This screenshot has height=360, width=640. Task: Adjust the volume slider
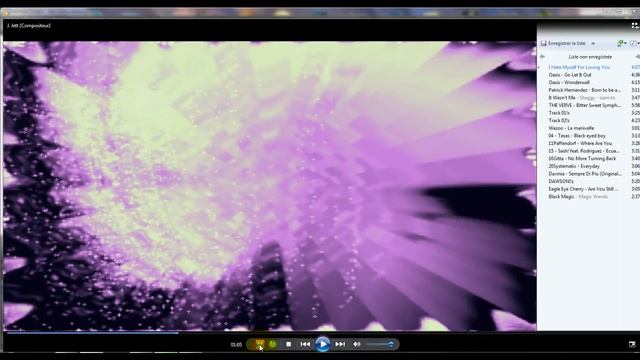point(380,344)
